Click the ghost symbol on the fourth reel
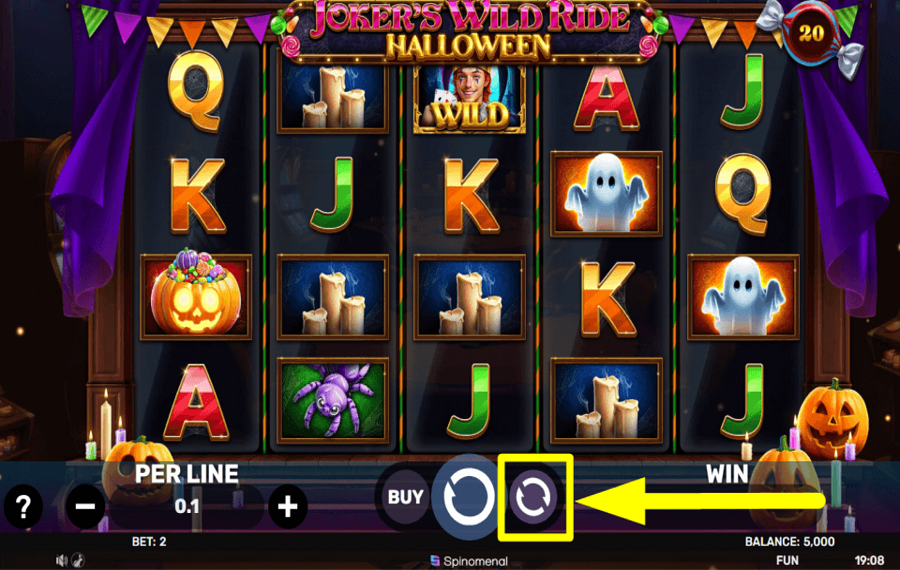 (606, 194)
